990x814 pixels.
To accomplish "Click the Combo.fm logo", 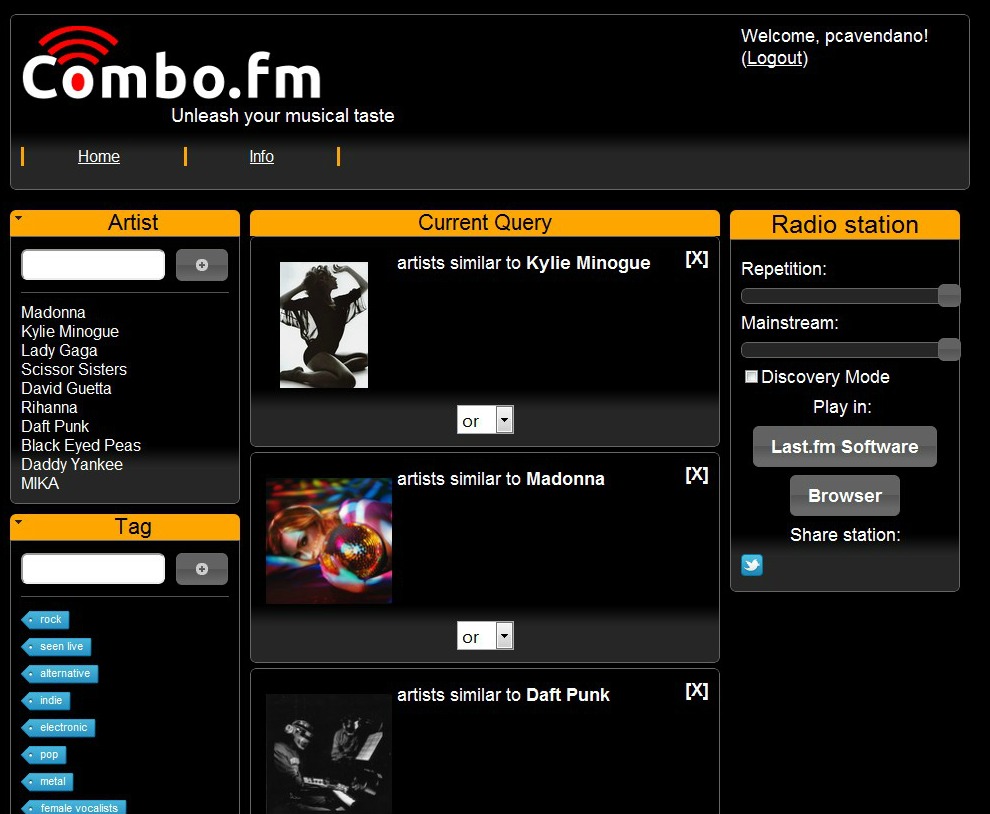I will point(171,68).
